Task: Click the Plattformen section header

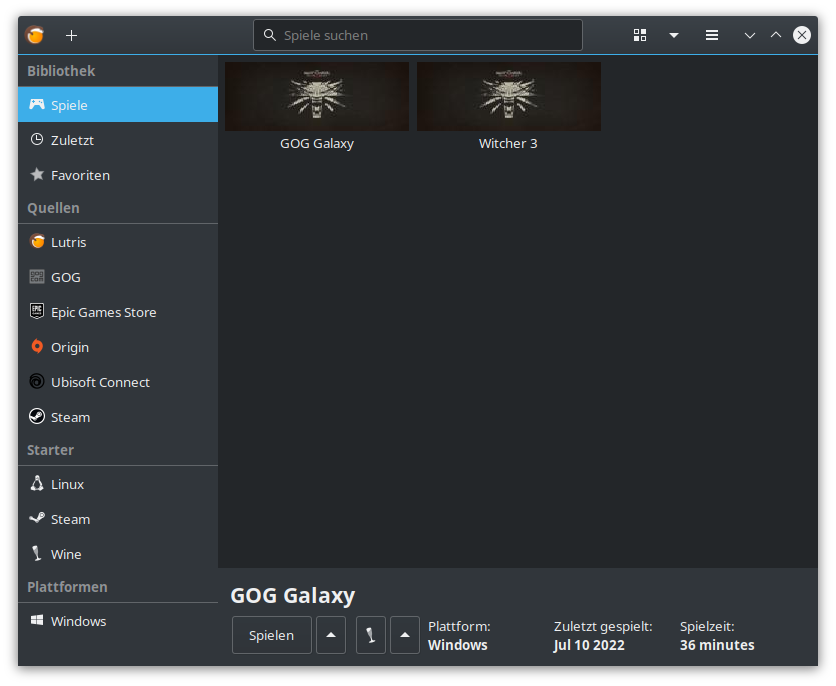Action: [x=67, y=587]
